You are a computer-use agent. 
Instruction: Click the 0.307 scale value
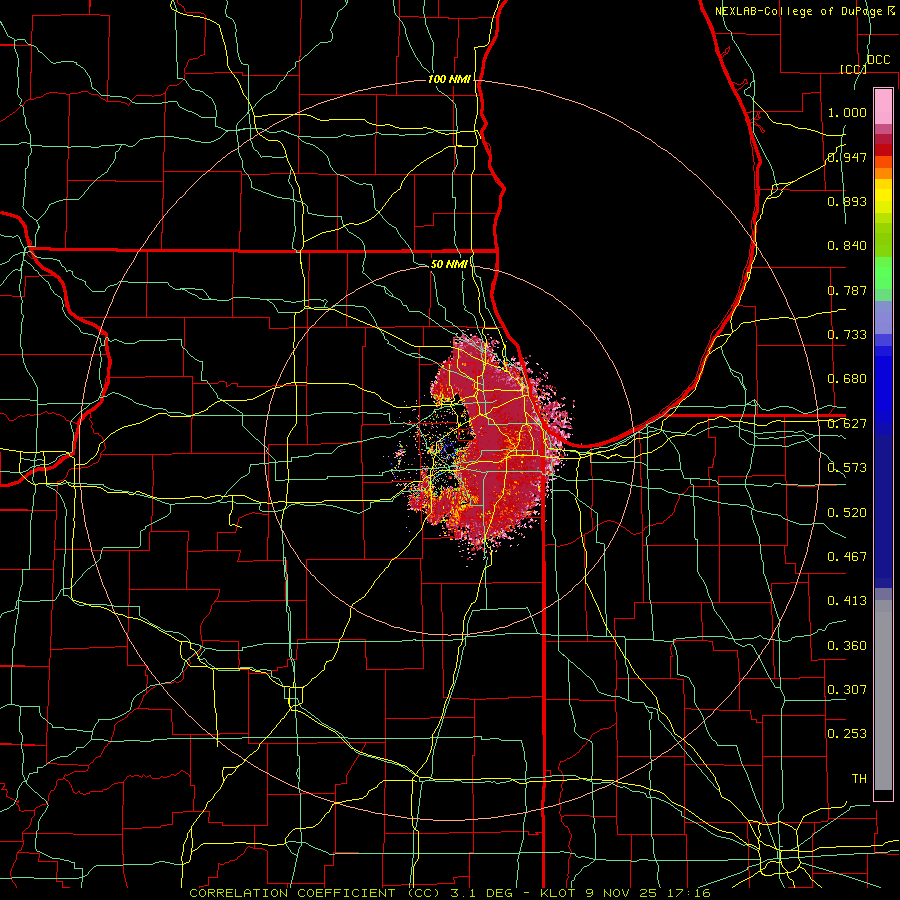pos(847,689)
